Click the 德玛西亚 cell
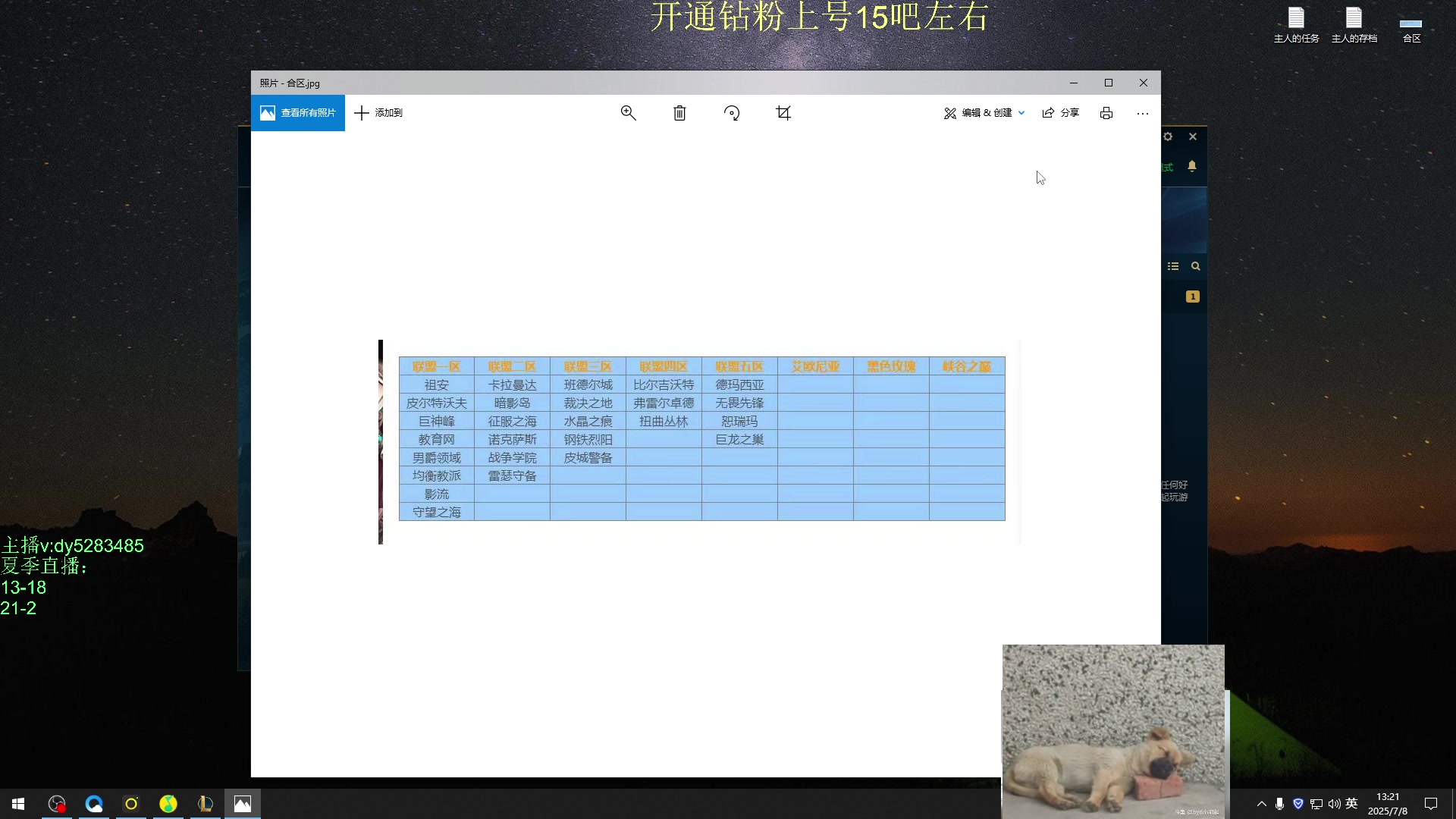This screenshot has width=1456, height=819. [740, 385]
